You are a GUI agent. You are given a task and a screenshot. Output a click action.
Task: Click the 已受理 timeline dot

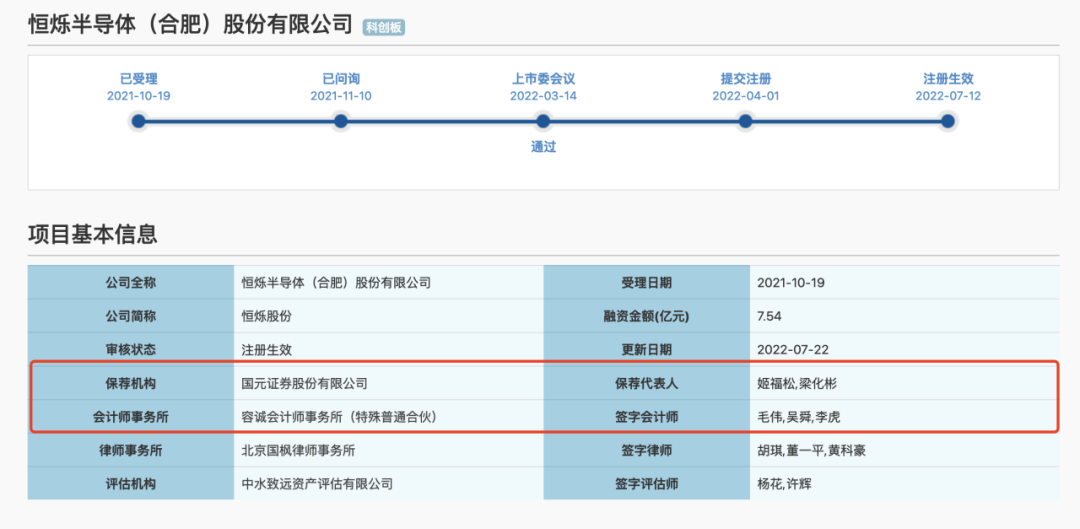(138, 121)
